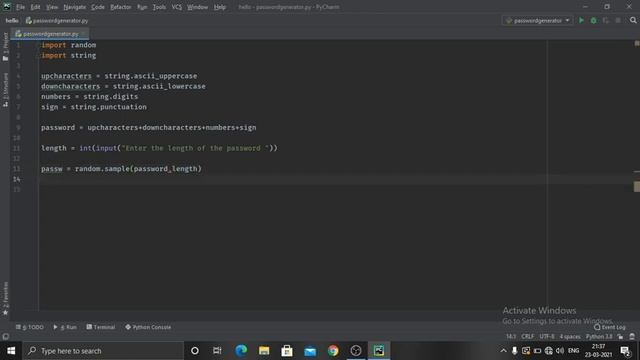Open the Project tool window sidebar tab

[5, 46]
